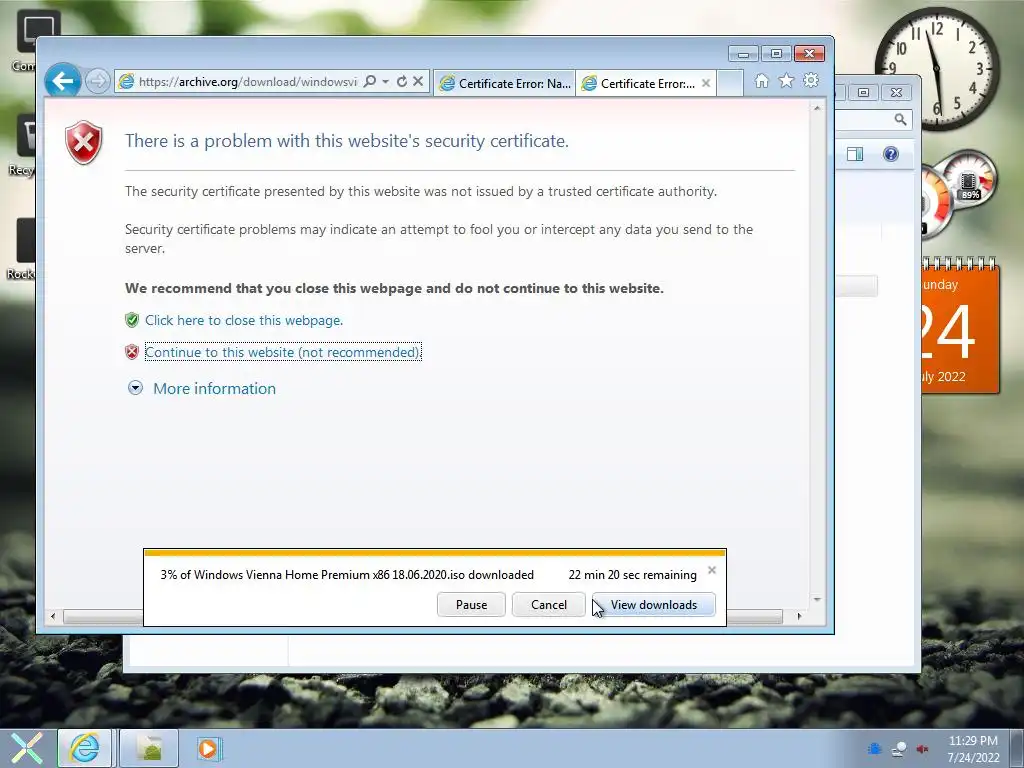
Task: Click the analog clock desktop gadget
Action: pyautogui.click(x=936, y=68)
